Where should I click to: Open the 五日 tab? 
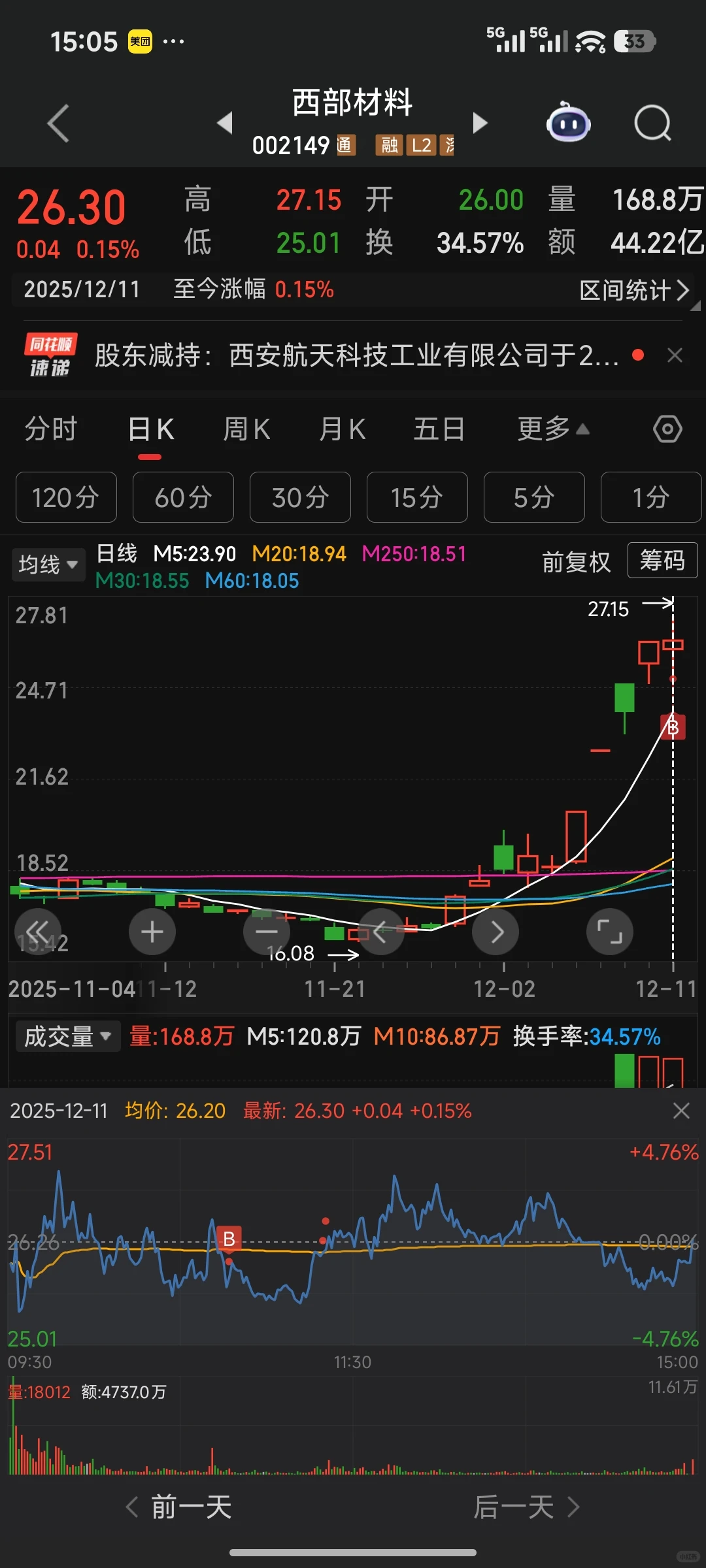coord(439,429)
